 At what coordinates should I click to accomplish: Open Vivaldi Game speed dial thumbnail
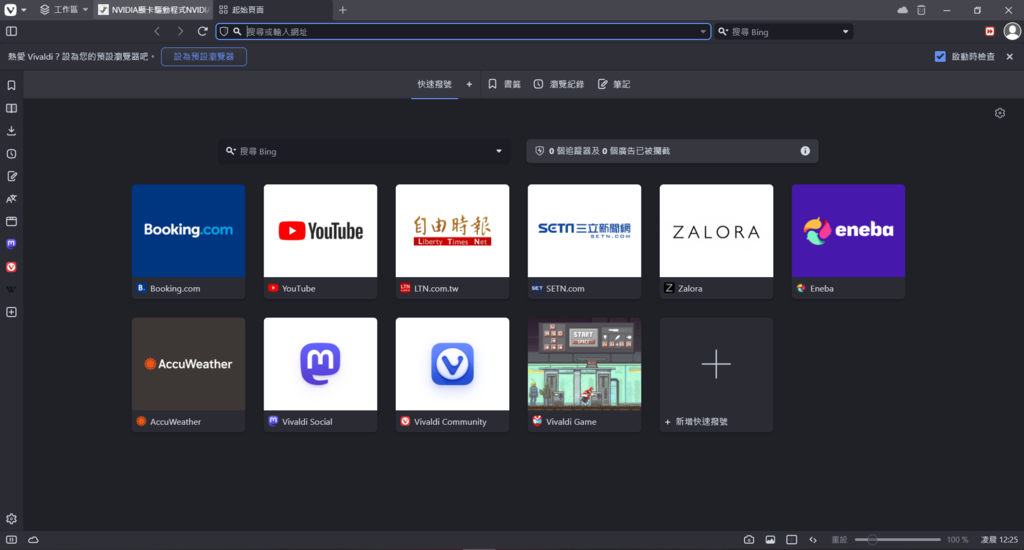584,364
